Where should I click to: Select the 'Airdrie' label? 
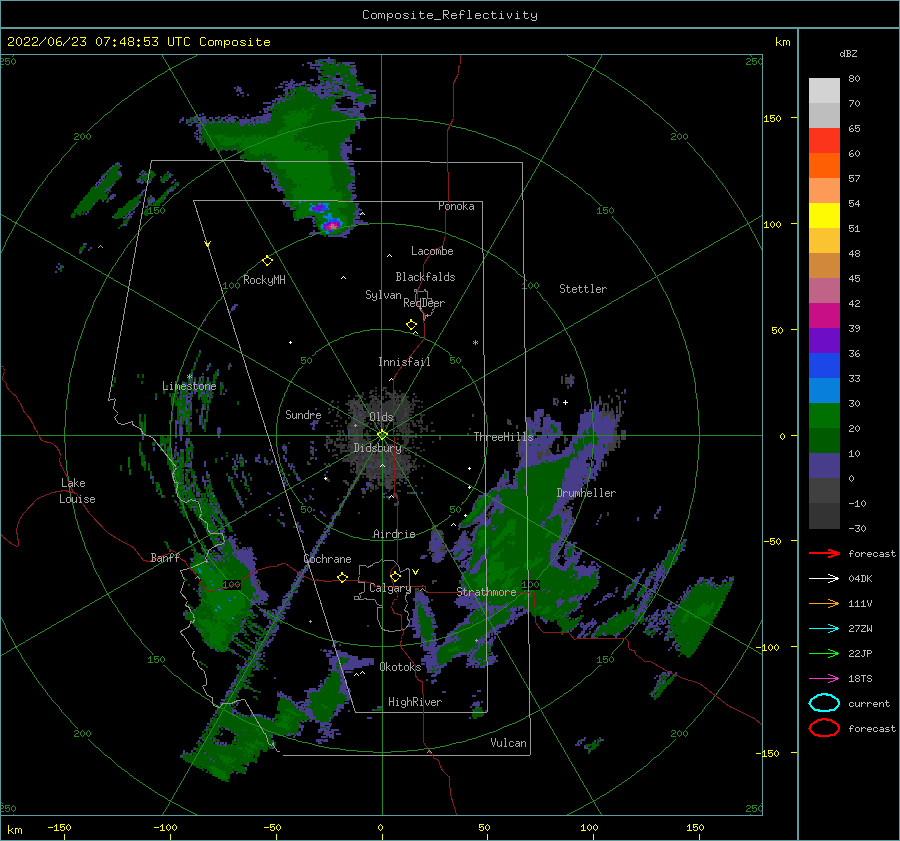[394, 534]
